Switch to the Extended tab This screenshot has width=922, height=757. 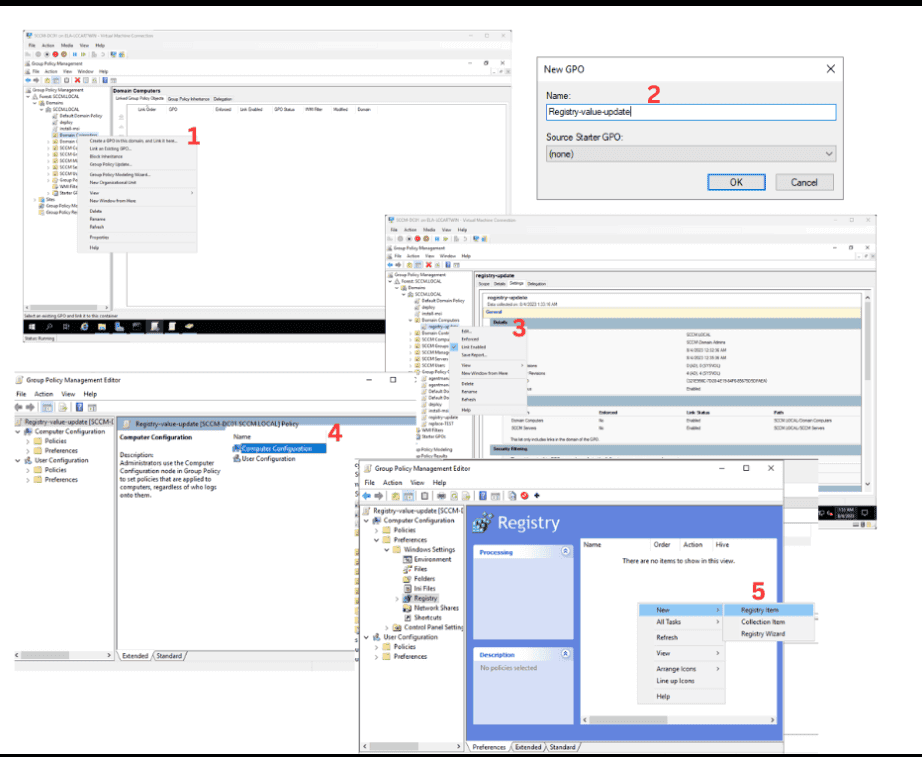pyautogui.click(x=529, y=746)
